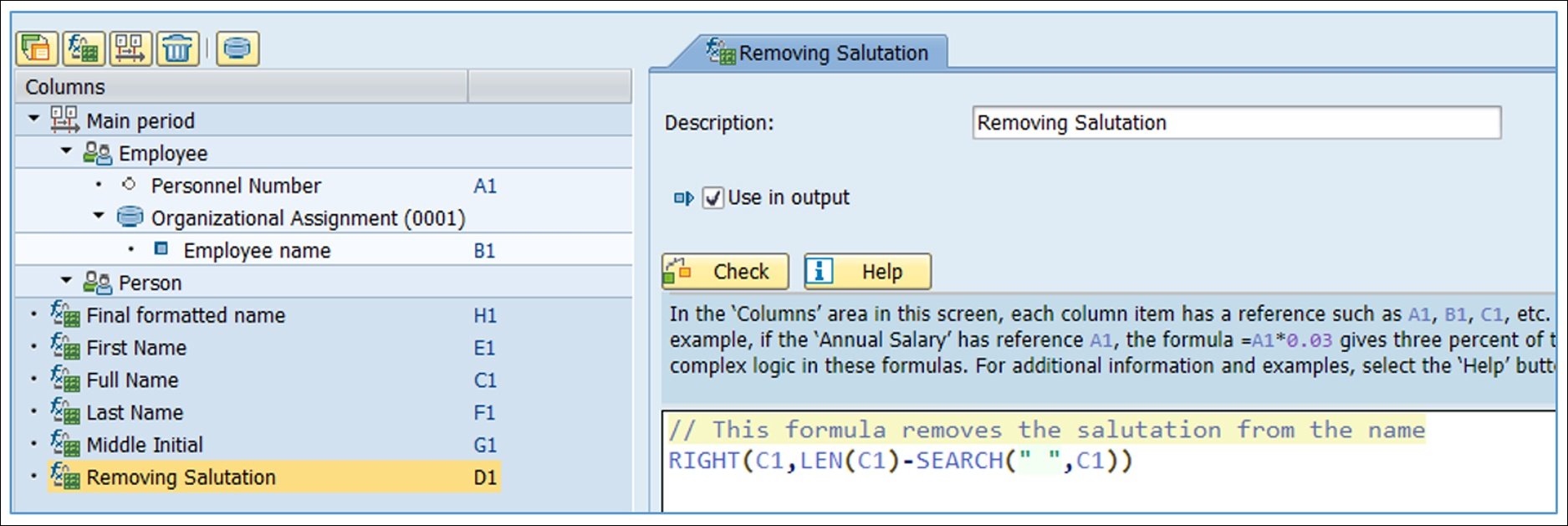Click the Person group icon in the tree

[x=99, y=283]
